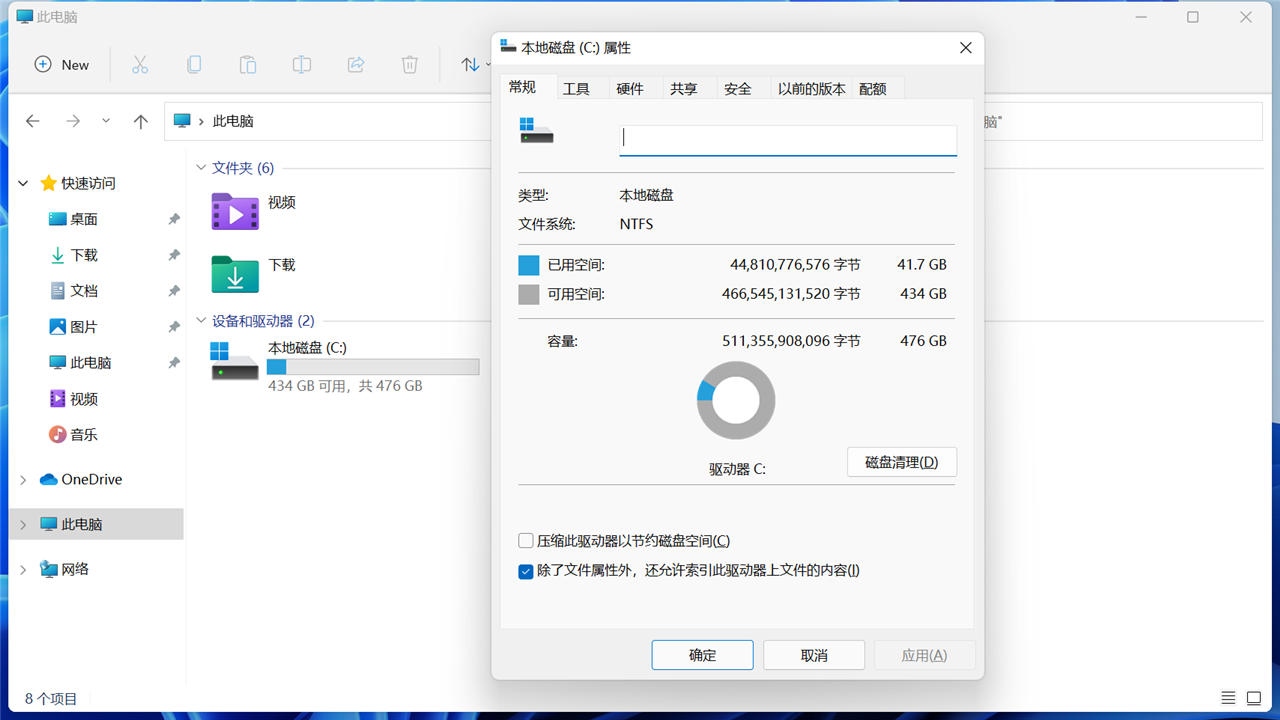This screenshot has height=720, width=1280.
Task: Expand the 网络 tree node
Action: pyautogui.click(x=23, y=570)
